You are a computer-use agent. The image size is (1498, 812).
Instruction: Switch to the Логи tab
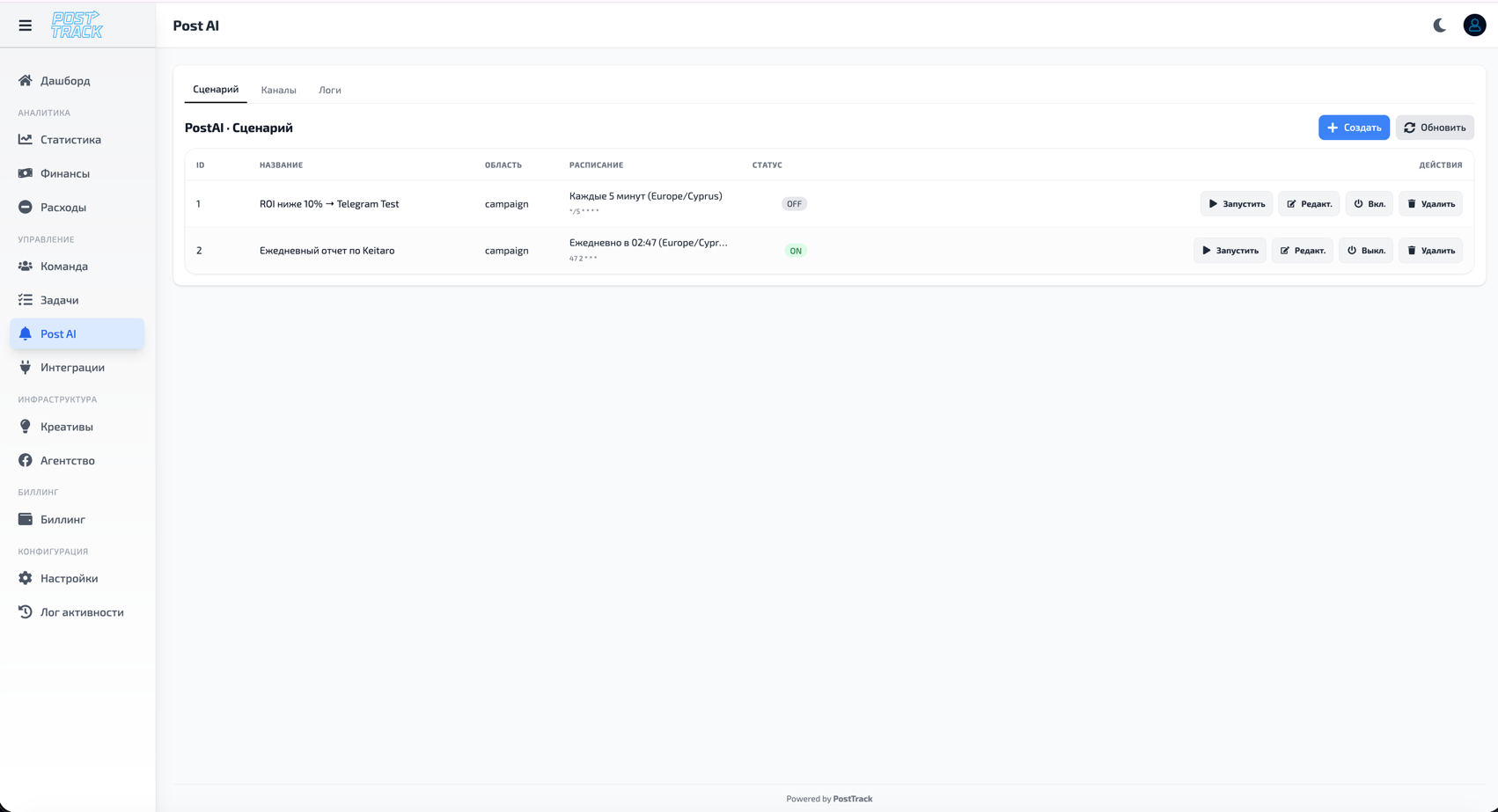329,90
